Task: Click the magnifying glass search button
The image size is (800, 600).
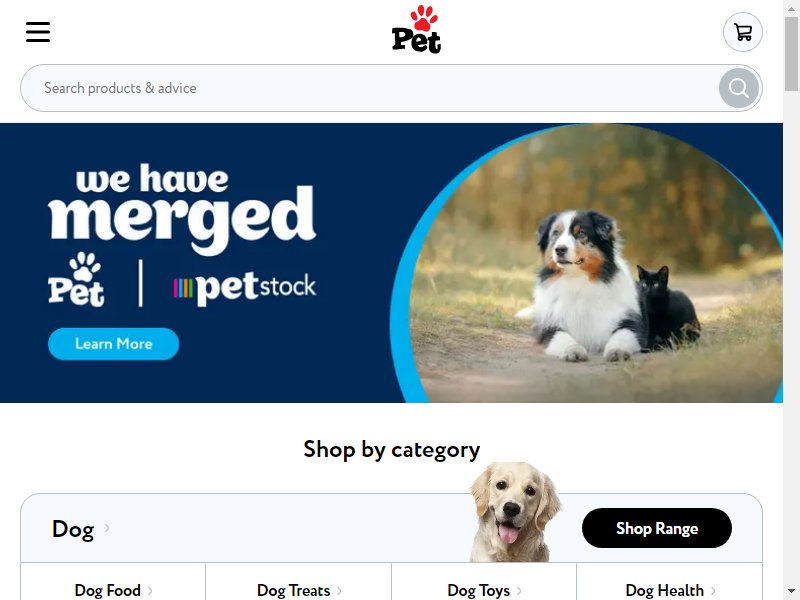Action: (738, 88)
